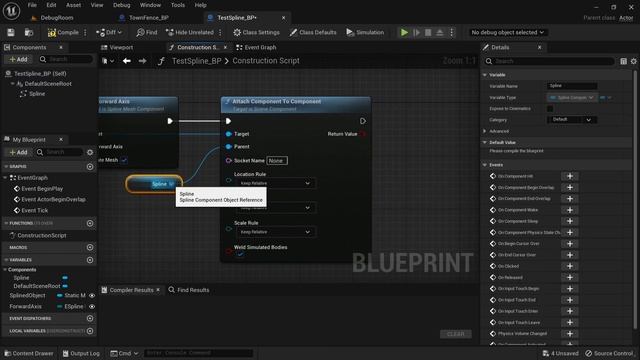
Task: Click the Eject playback button
Action: click(440, 32)
